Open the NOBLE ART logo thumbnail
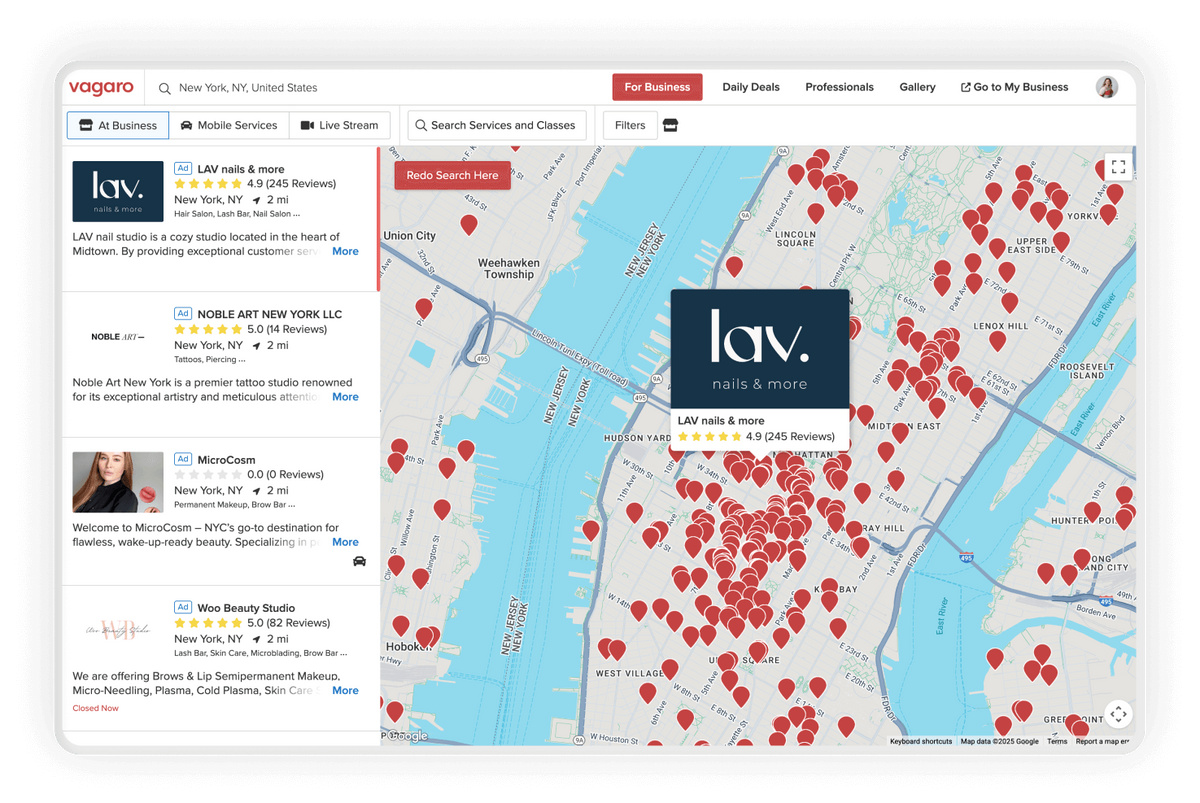 pyautogui.click(x=118, y=337)
